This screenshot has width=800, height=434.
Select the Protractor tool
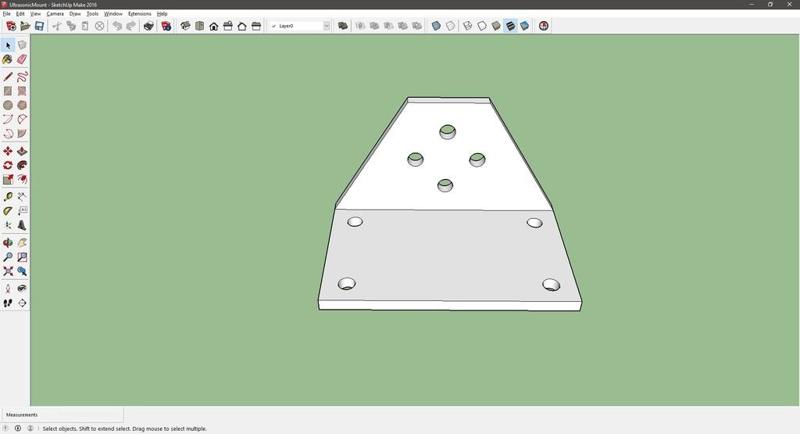[x=8, y=211]
